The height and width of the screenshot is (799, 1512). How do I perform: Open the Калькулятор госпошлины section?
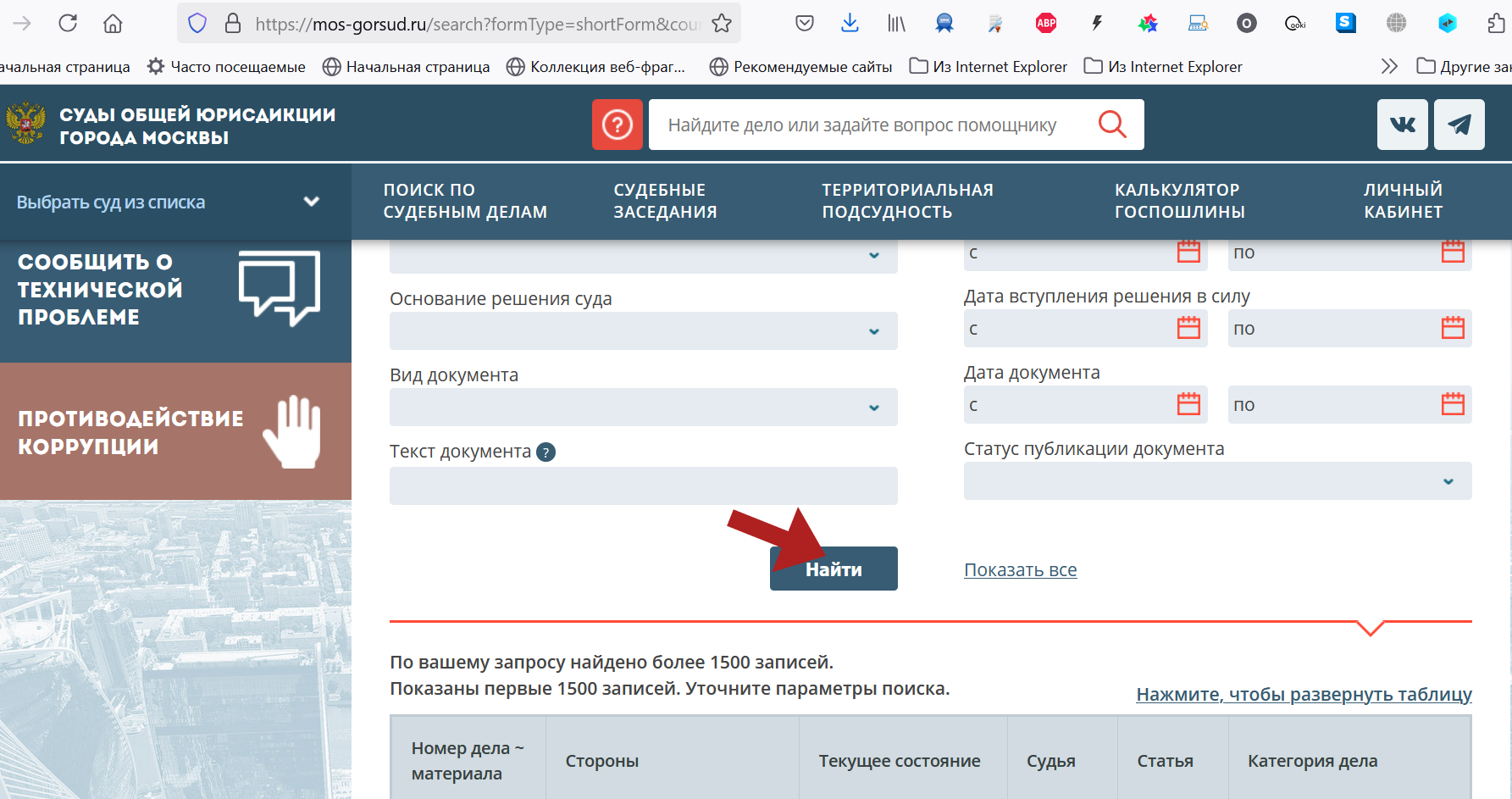click(x=1177, y=201)
